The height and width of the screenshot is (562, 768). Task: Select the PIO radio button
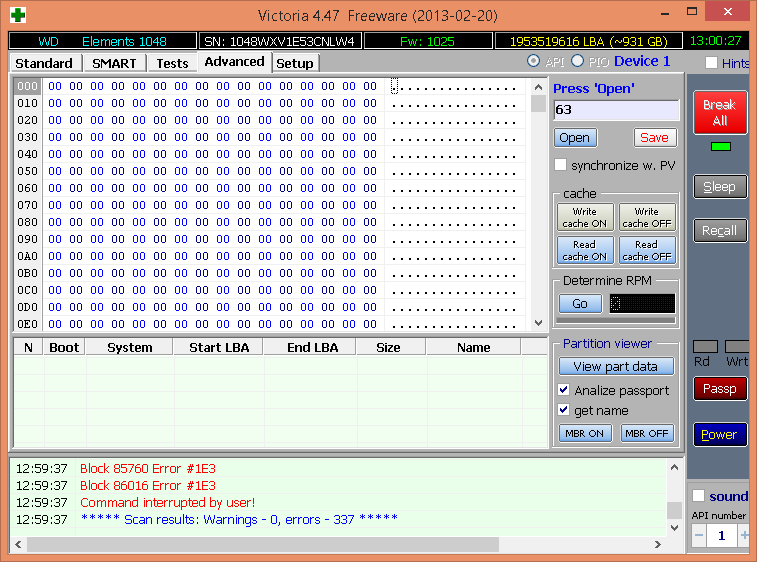click(x=577, y=61)
